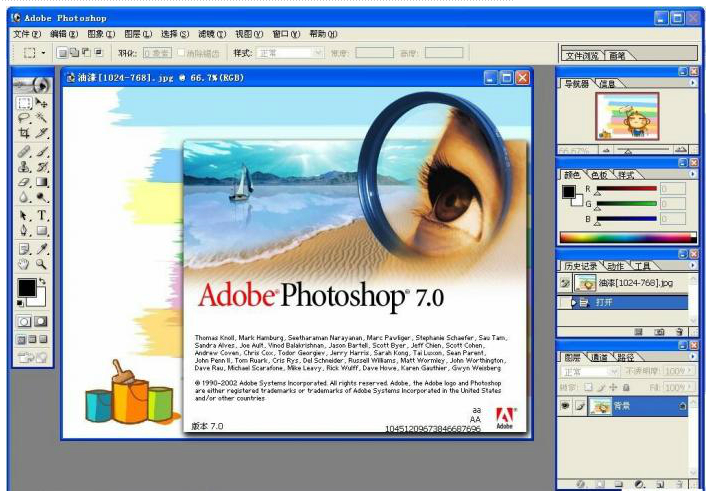The width and height of the screenshot is (724, 500).
Task: Open the Navigator panel flyout menu arrow
Action: (x=693, y=84)
